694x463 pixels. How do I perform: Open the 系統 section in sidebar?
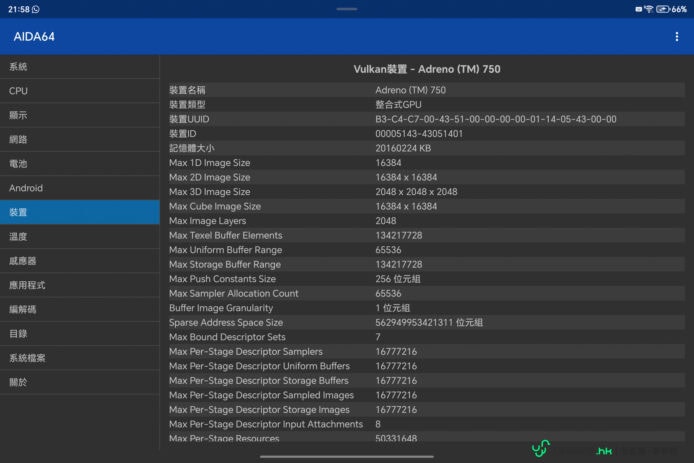[x=18, y=67]
